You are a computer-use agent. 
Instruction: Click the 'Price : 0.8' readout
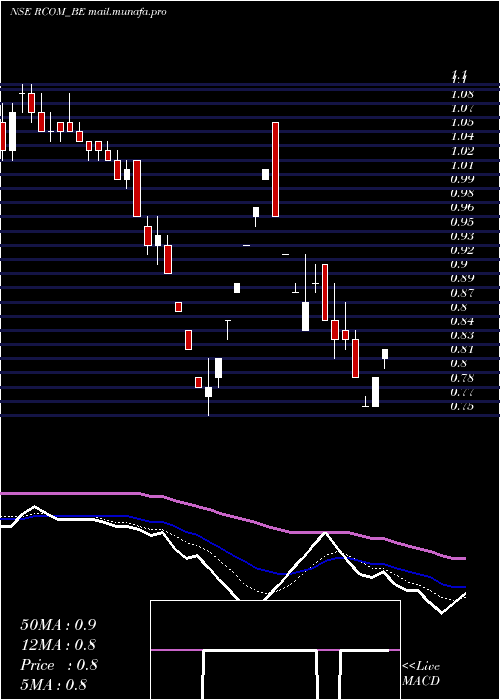tap(58, 665)
